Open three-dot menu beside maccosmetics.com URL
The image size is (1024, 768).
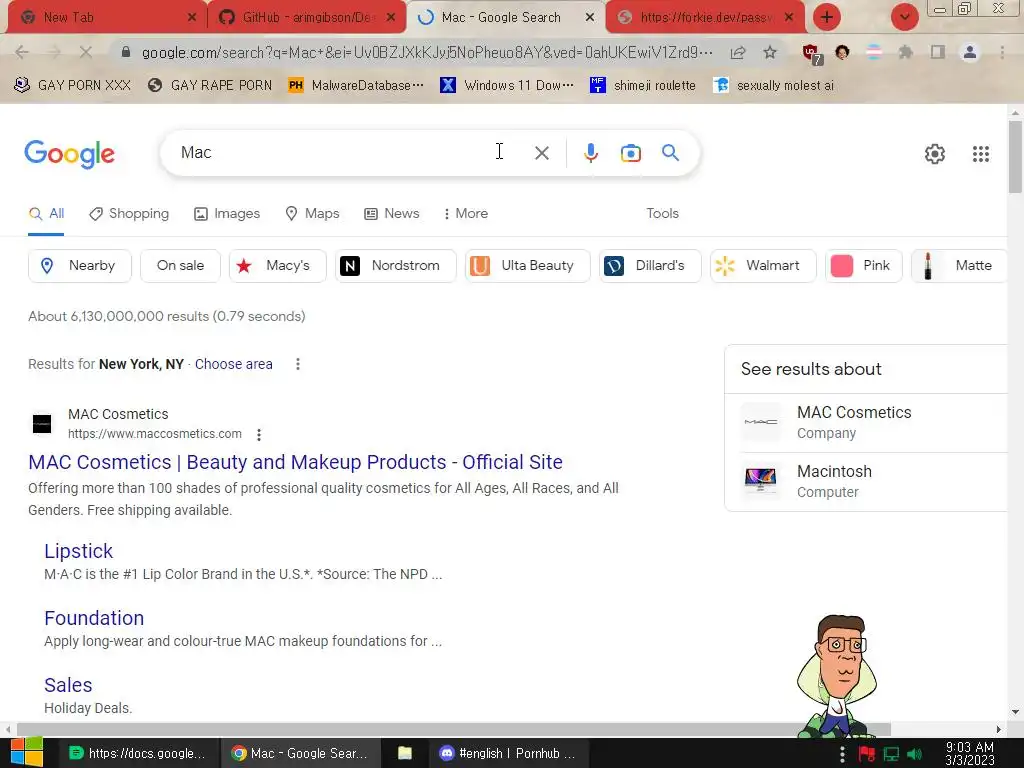[x=259, y=434]
